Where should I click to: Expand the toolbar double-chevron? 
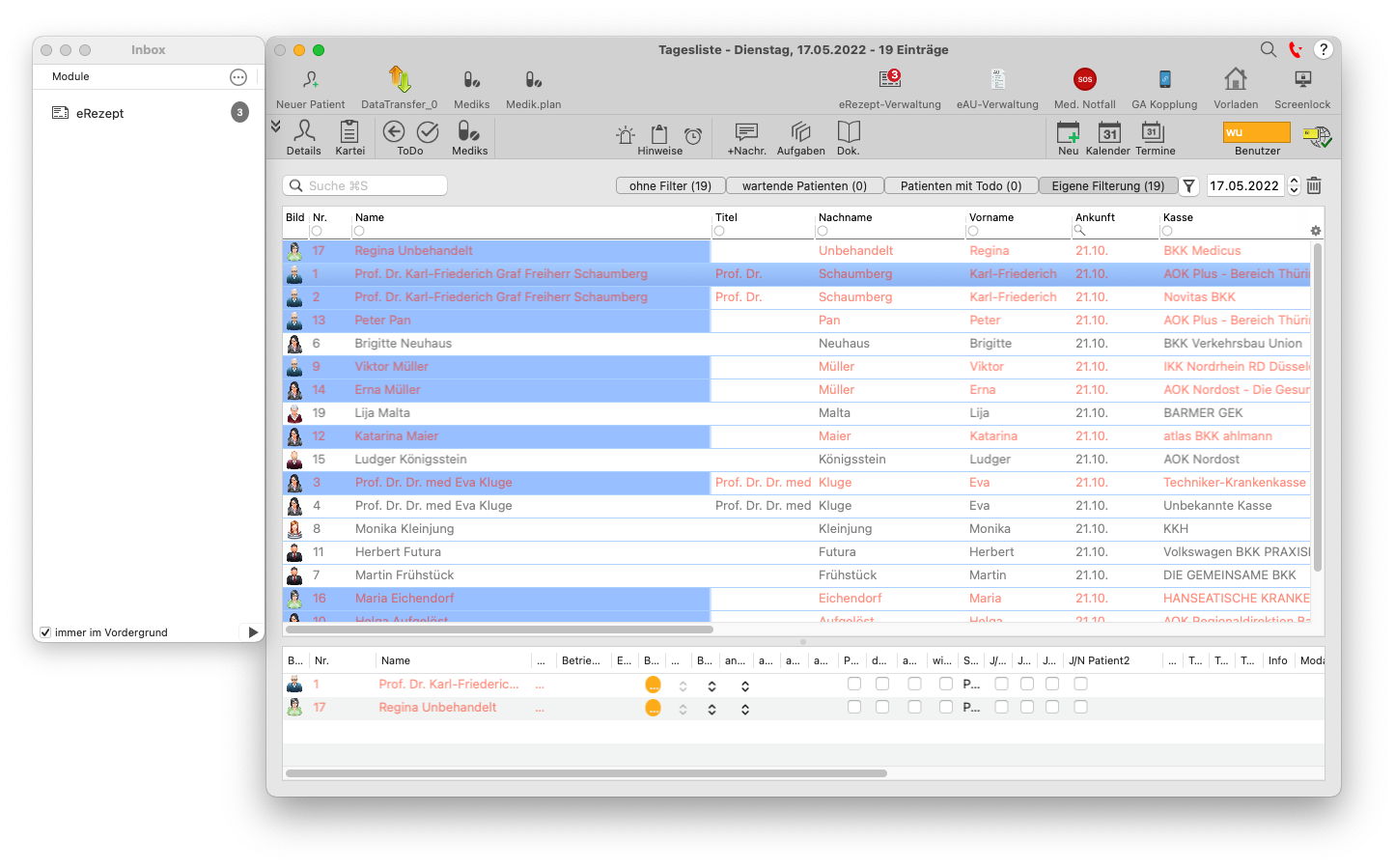click(x=275, y=126)
